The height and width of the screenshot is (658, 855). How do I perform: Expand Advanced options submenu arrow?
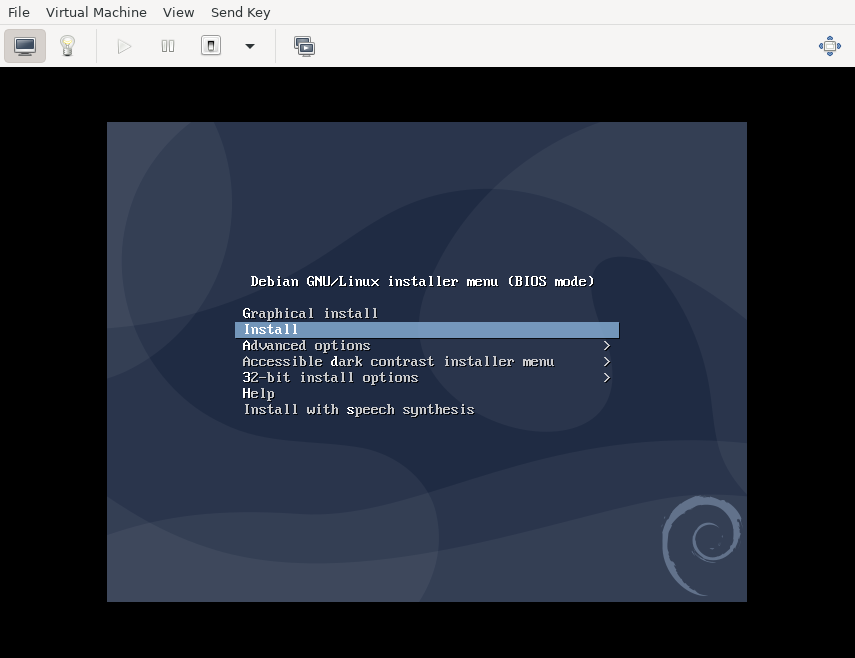point(606,346)
